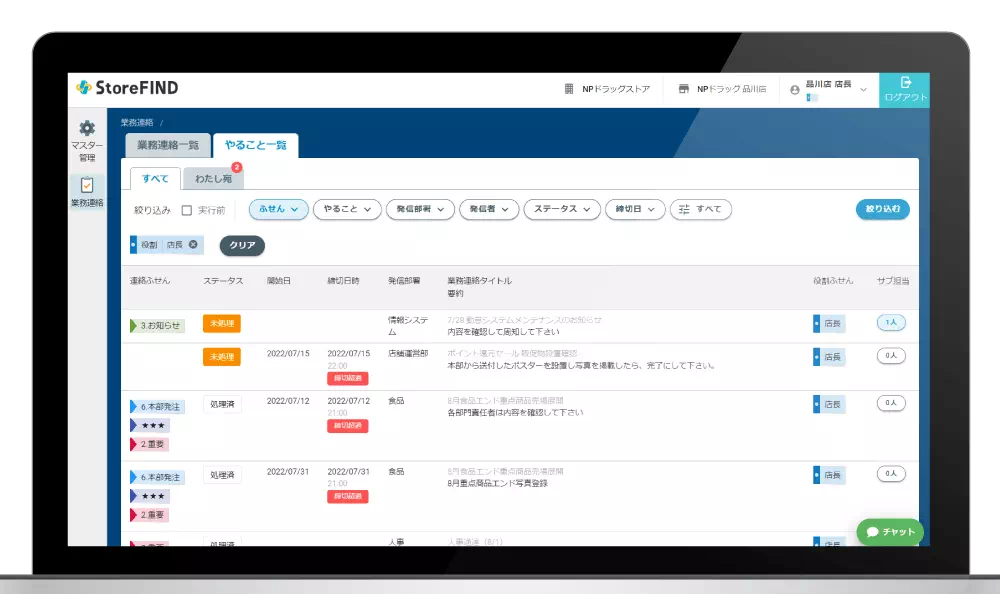Click NPドラッグストア company name in header
The image size is (1000, 594).
pyautogui.click(x=616, y=89)
